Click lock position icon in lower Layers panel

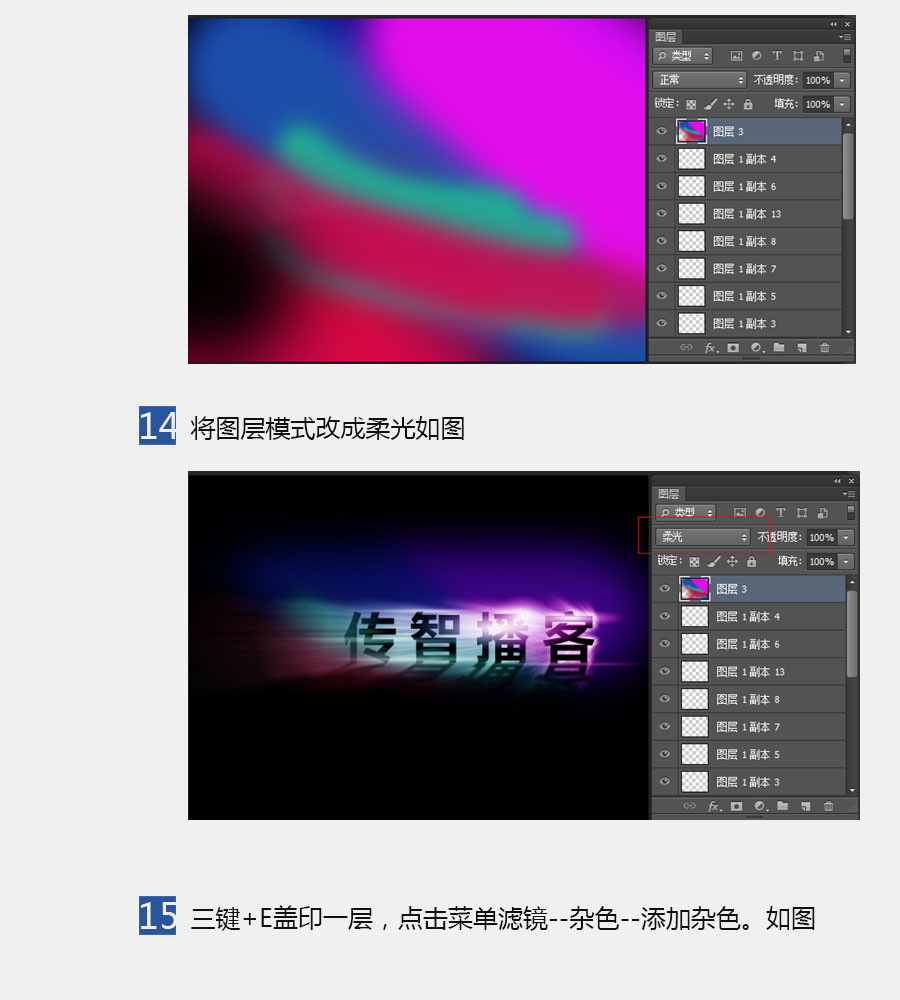pos(732,561)
